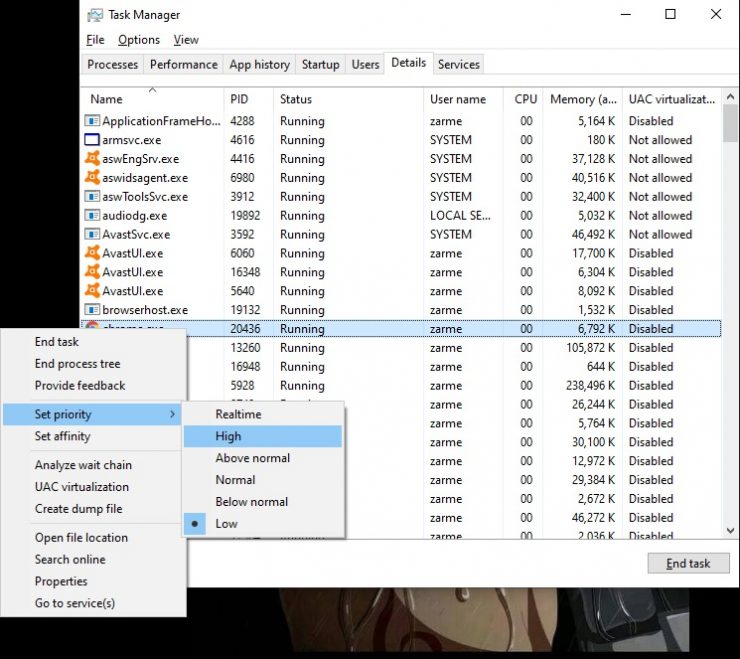Click PID 13260 cell
Image resolution: width=740 pixels, height=659 pixels.
pyautogui.click(x=245, y=347)
